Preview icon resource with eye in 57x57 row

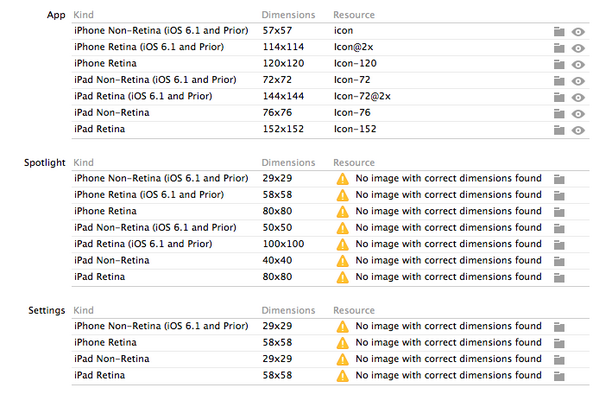coord(578,32)
